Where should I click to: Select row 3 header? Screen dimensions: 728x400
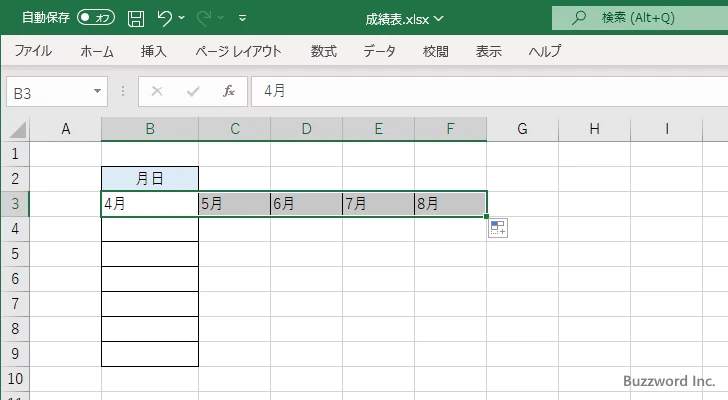15,204
